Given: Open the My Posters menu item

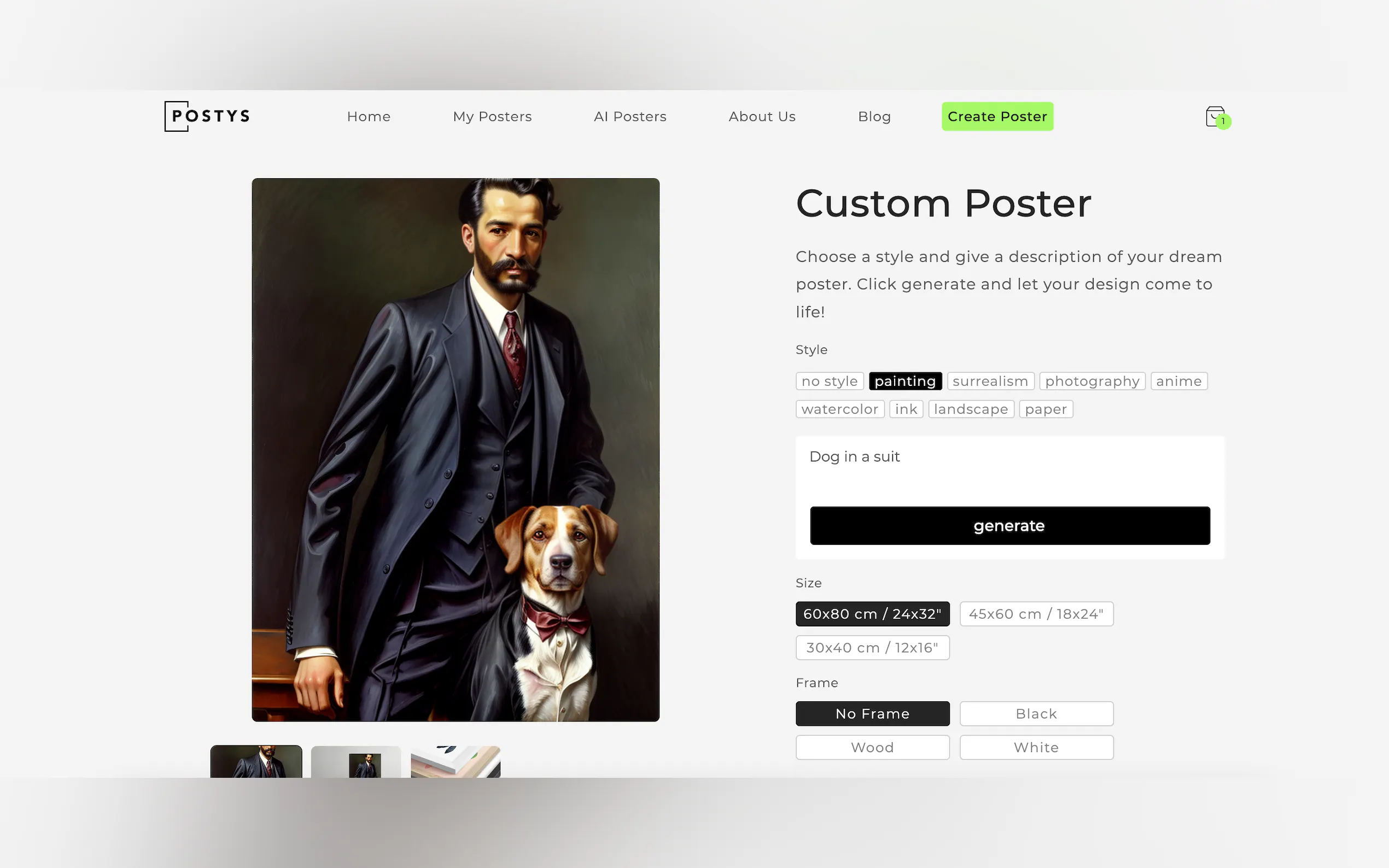Looking at the screenshot, I should [492, 116].
